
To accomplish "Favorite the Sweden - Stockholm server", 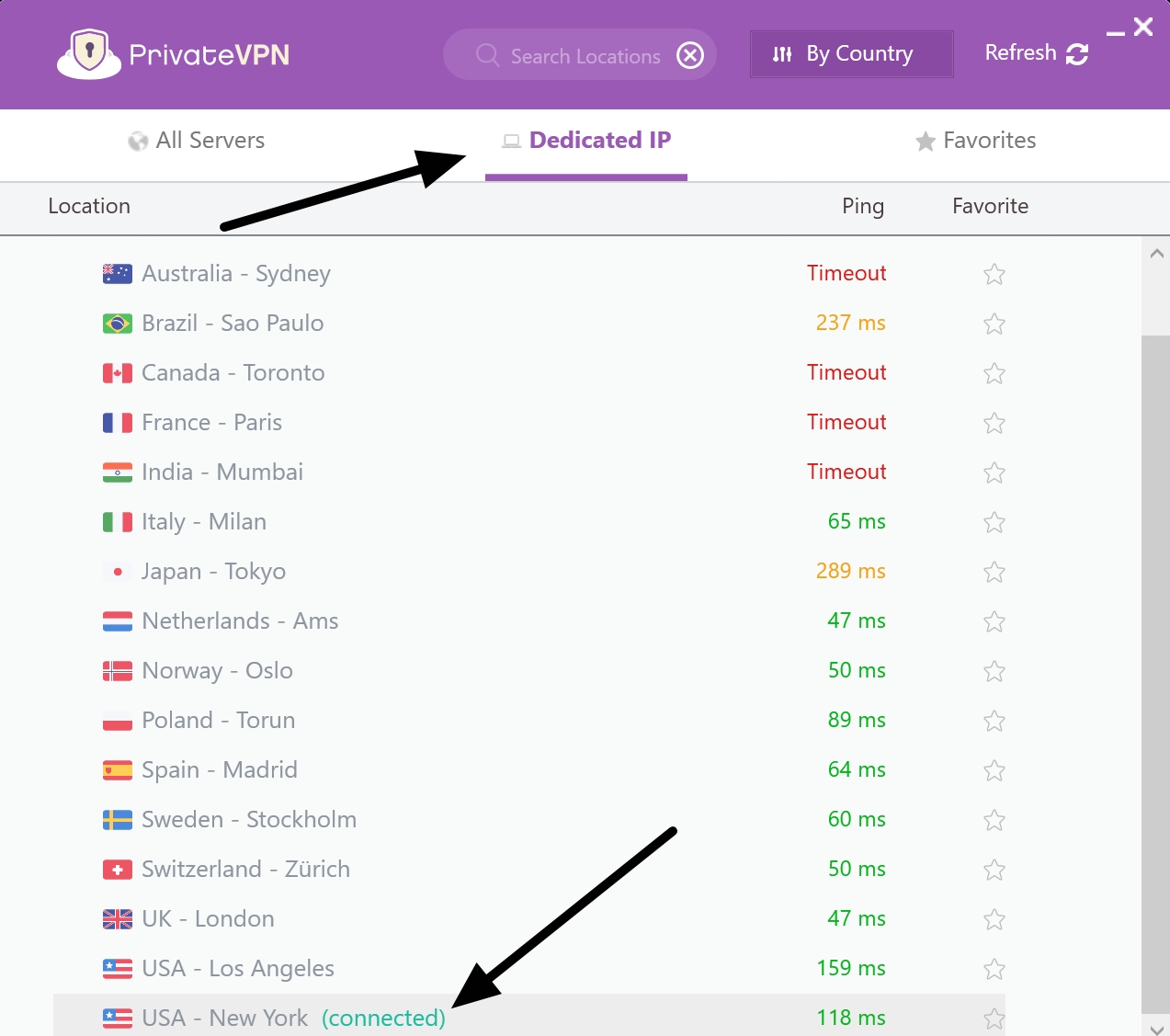I will tap(994, 820).
